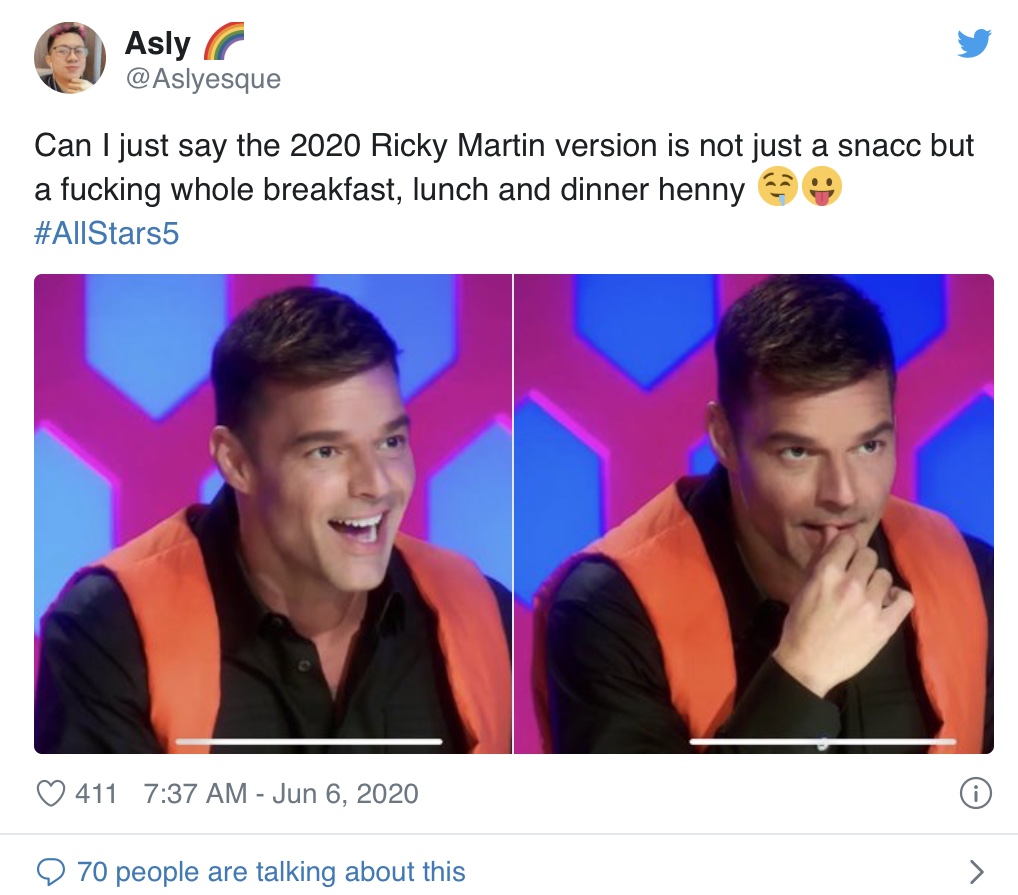Open the #AllStars5 hashtag link
This screenshot has width=1018, height=895.
106,233
